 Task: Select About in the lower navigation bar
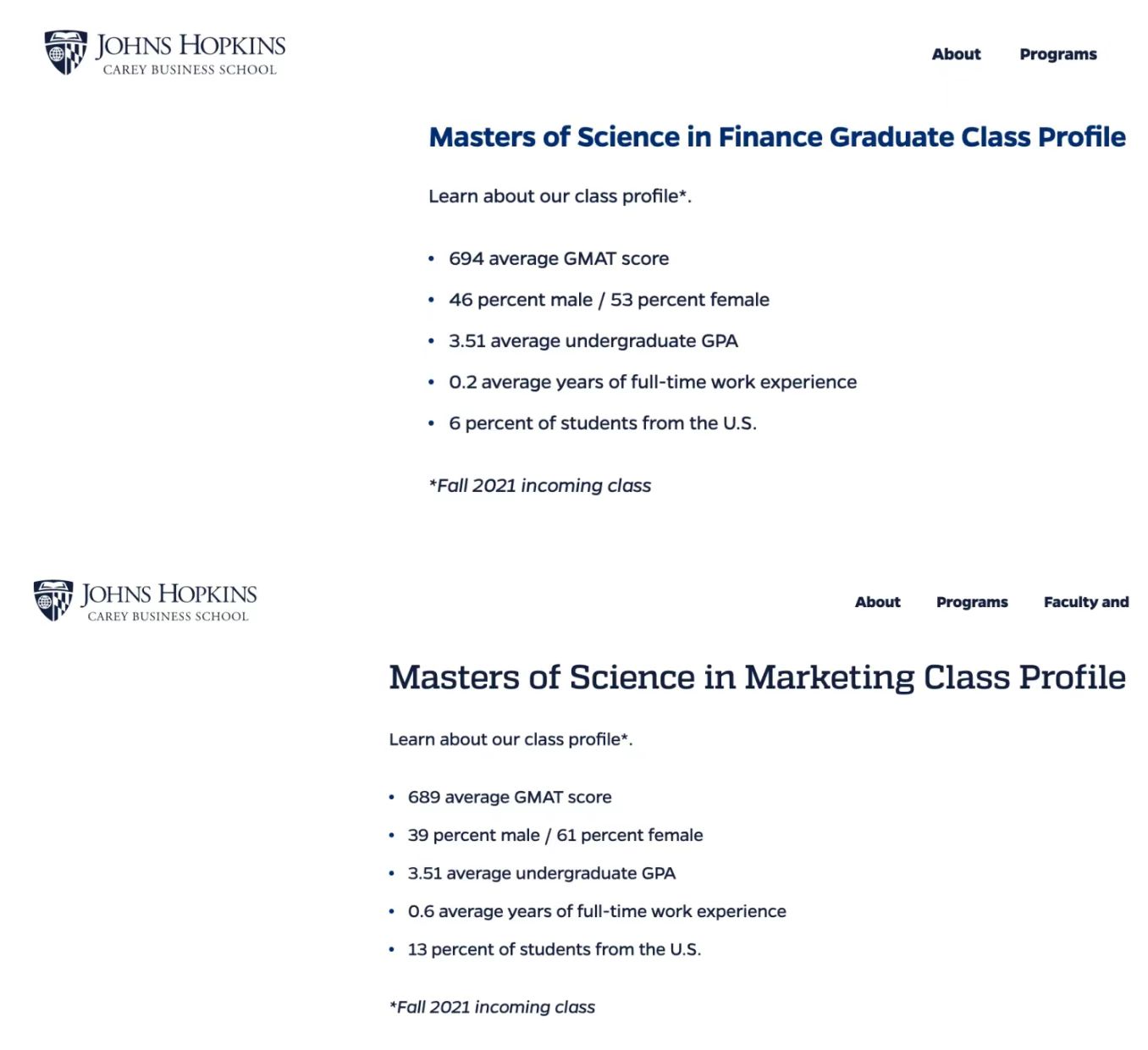(877, 602)
